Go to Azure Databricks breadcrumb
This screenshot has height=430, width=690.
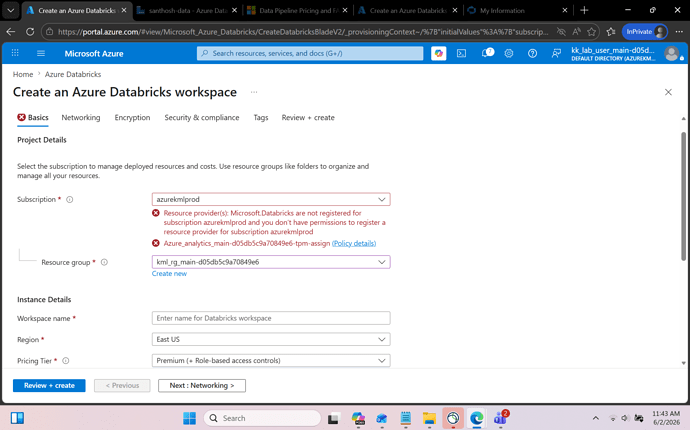(73, 74)
